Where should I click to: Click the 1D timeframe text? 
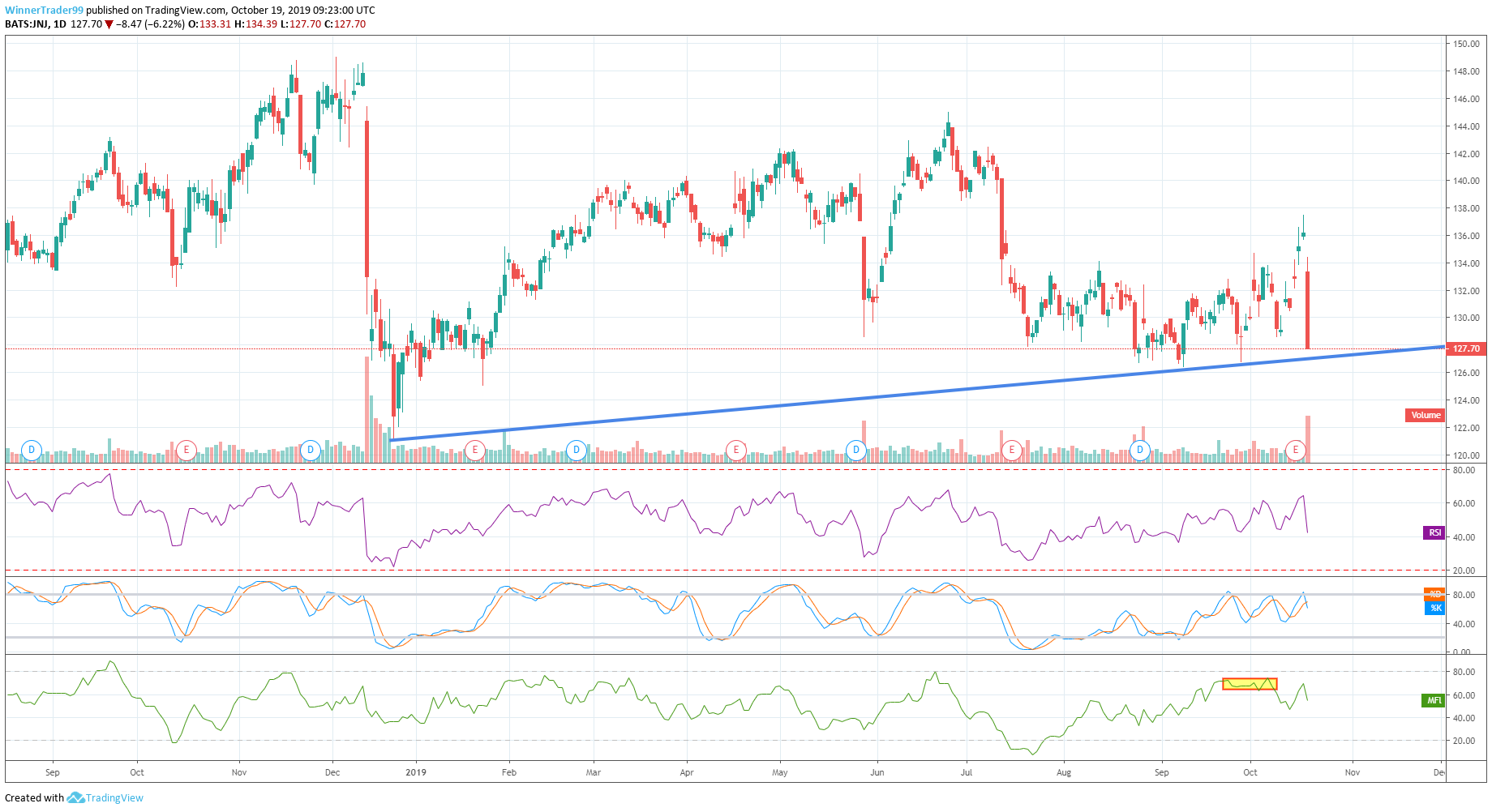coord(60,24)
